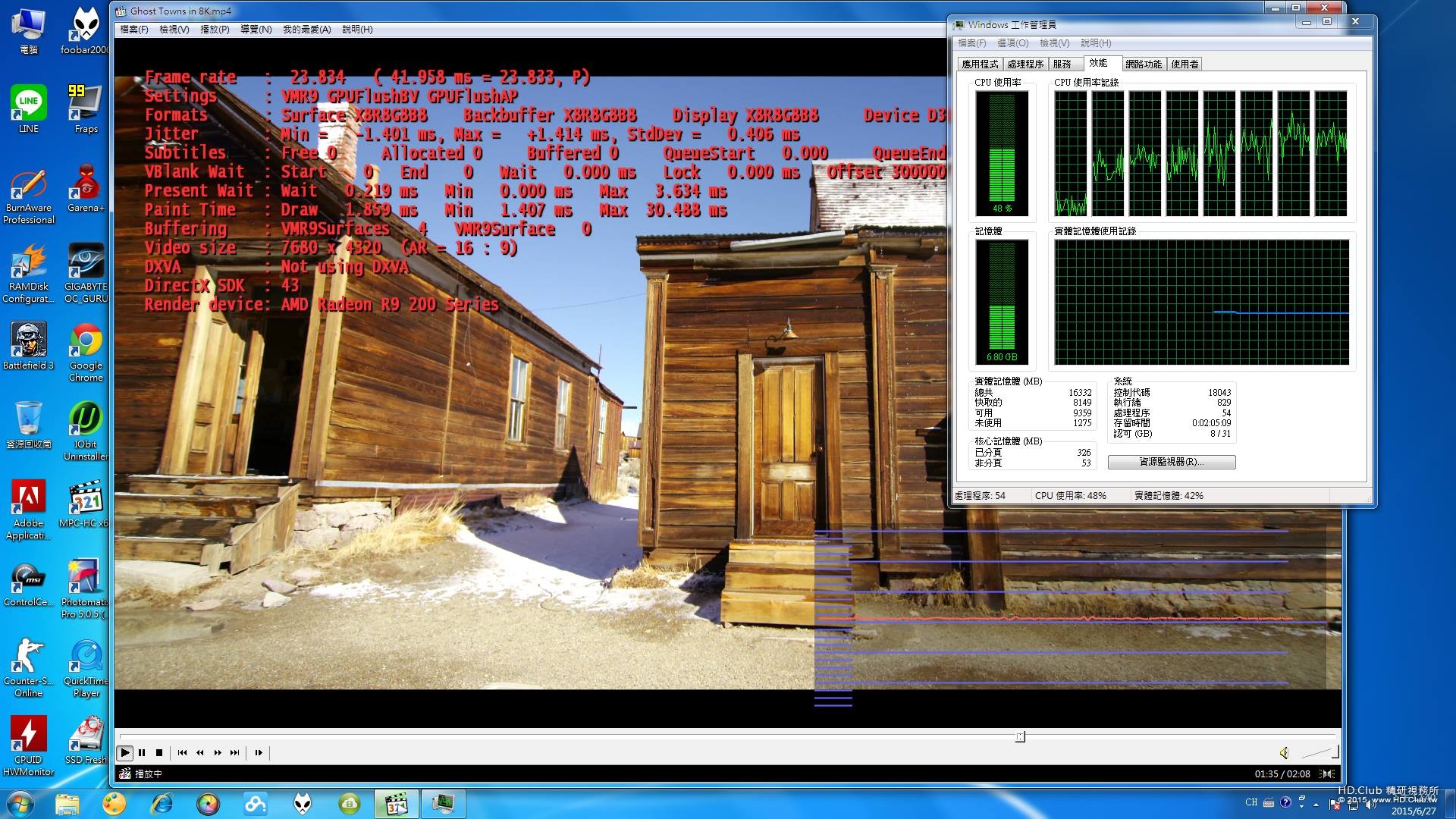Open RAMDisk Configuration desktop icon
The image size is (1456, 819).
(x=29, y=274)
